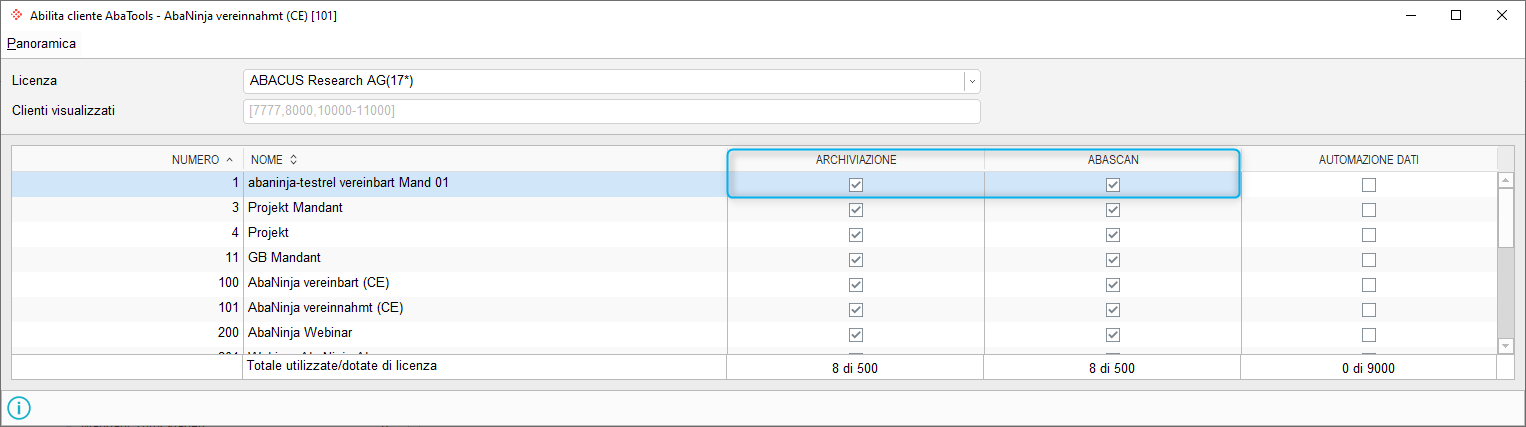Image resolution: width=1526 pixels, height=427 pixels.
Task: Click 'Totale utilizzate/dotate di licenza' cell
Action: (485, 366)
